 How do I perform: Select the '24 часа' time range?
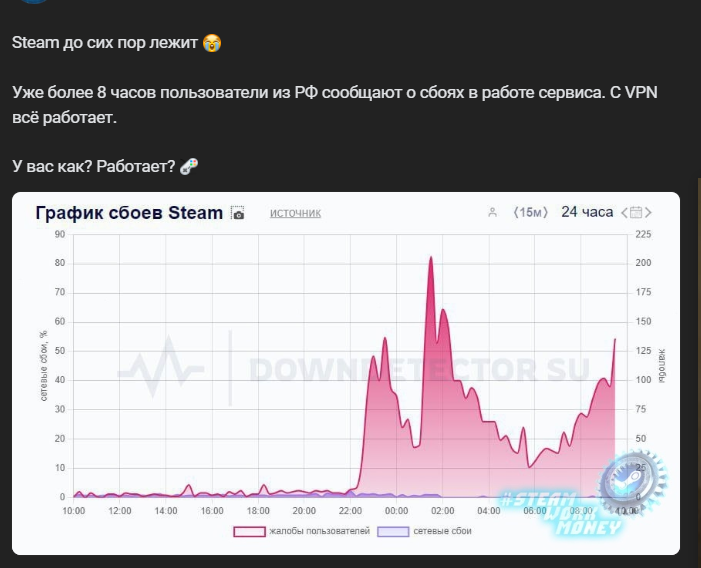click(x=587, y=212)
